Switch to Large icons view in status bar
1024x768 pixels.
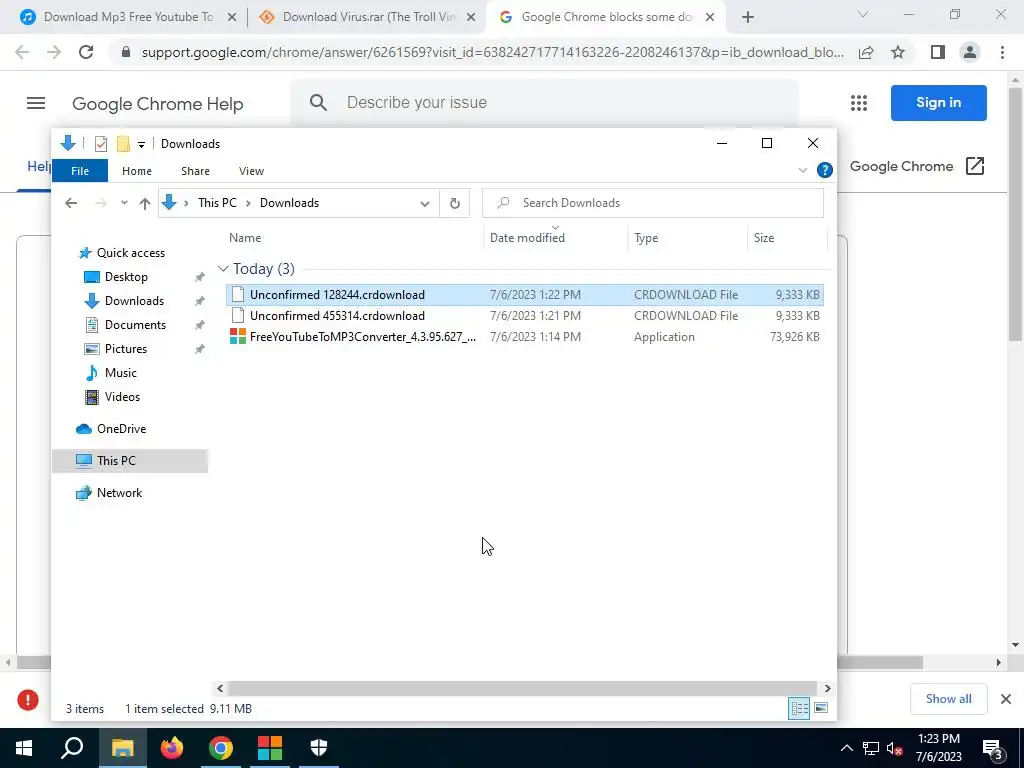coord(821,709)
